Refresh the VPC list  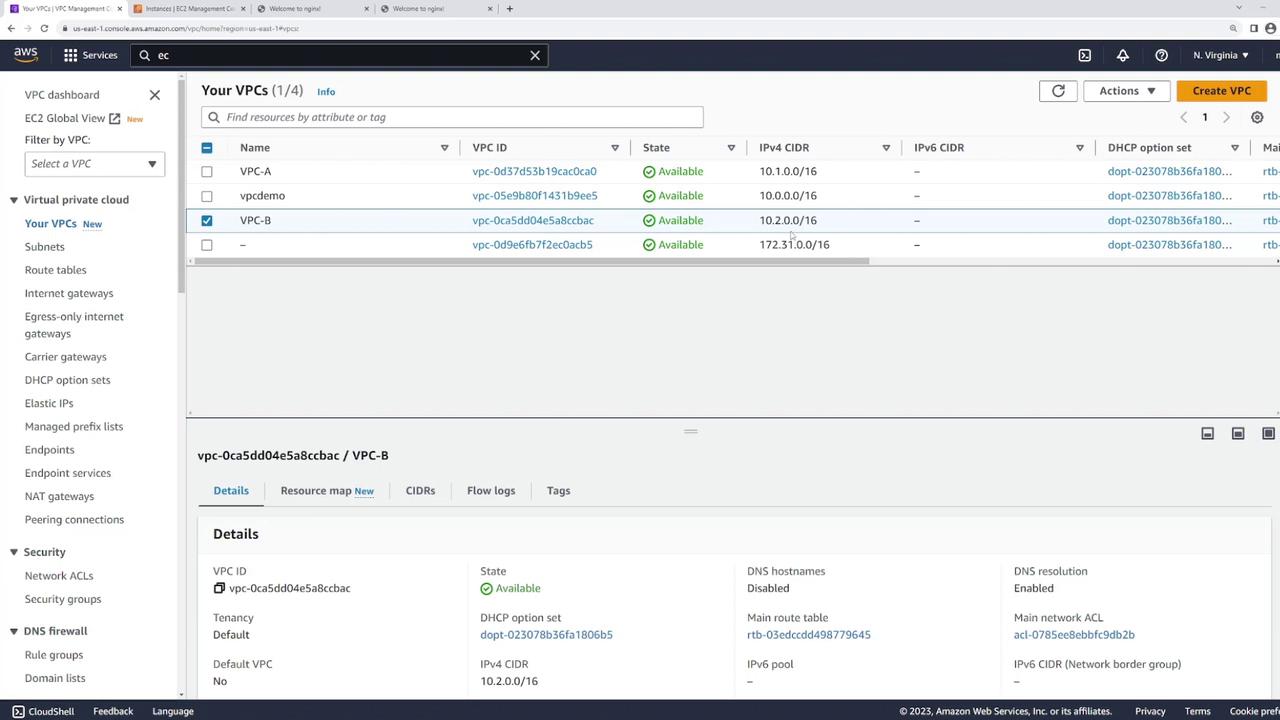(1058, 91)
